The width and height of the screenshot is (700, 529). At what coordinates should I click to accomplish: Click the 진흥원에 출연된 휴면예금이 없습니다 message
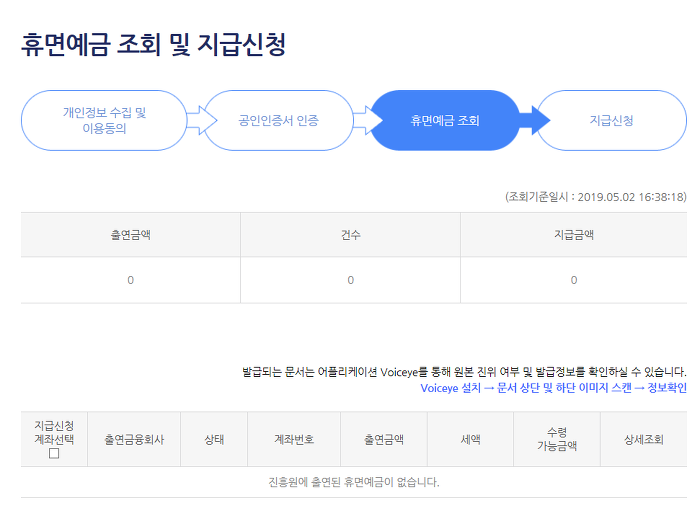354,482
